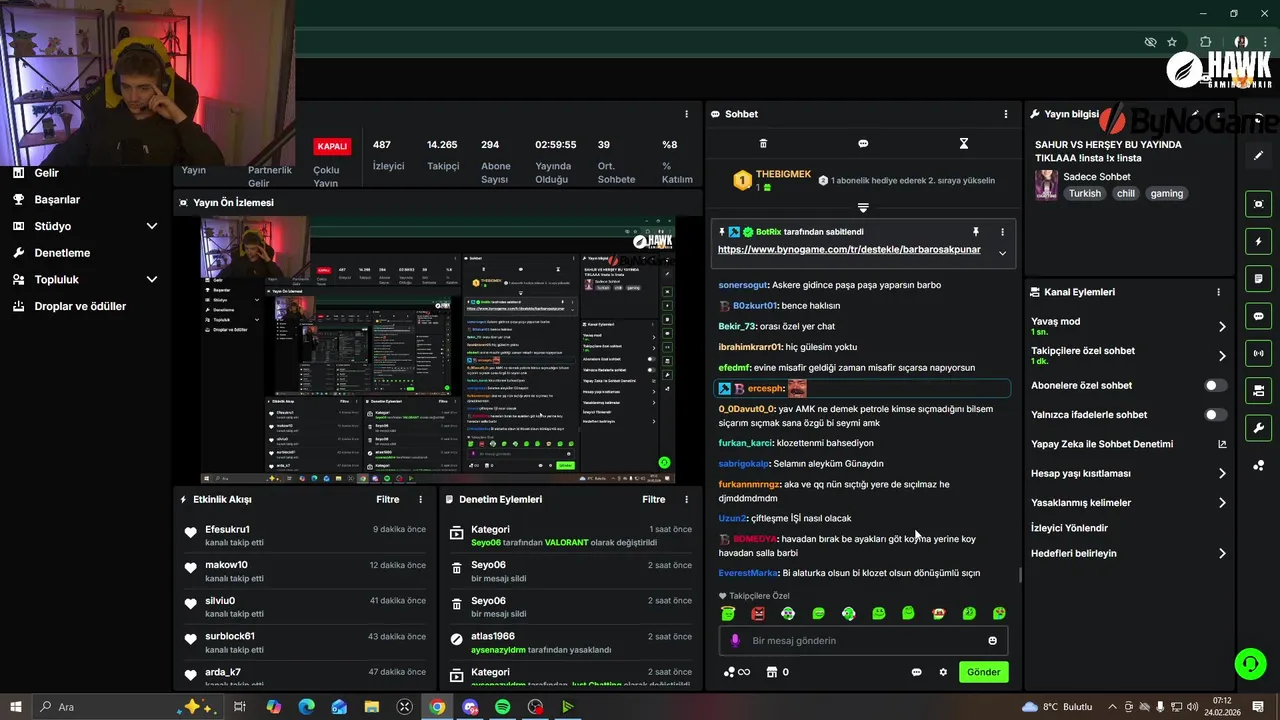Open Kanal Eylemleri three-dot menu

coord(1218,292)
